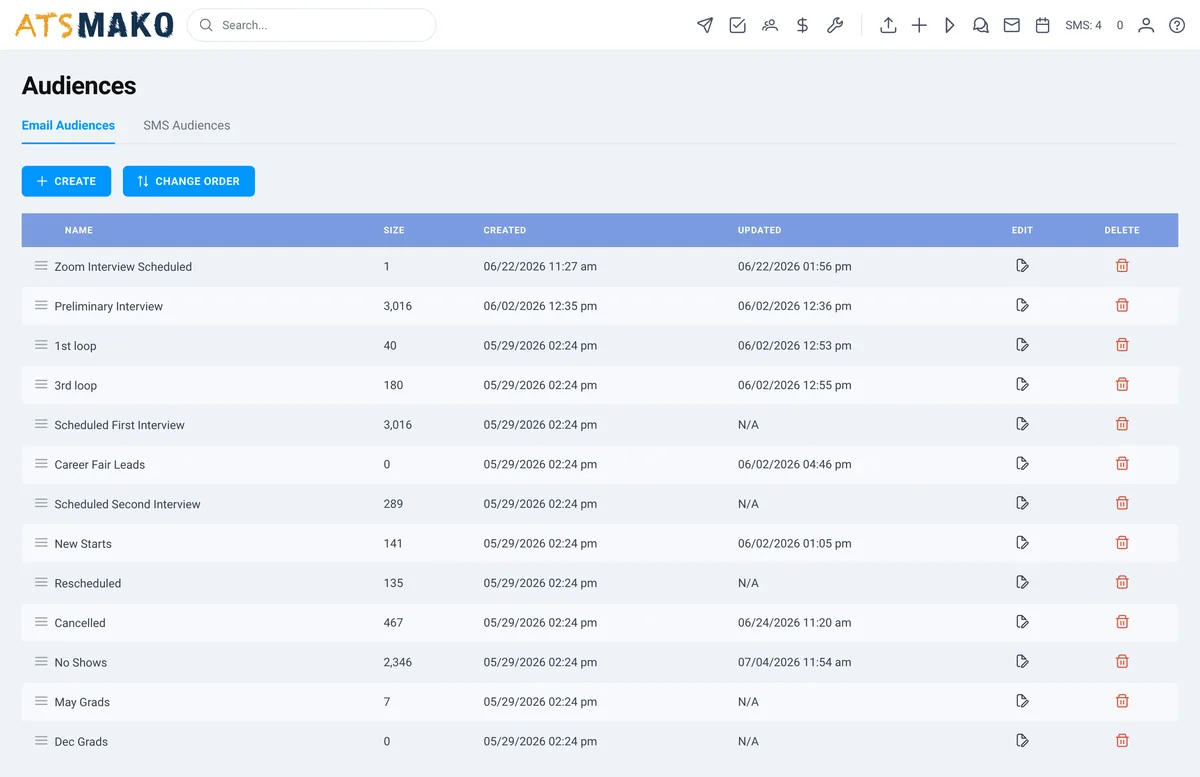Screen dimensions: 1200x777
Task: Edit the Zoom Interview Scheduled audience
Action: point(1022,266)
